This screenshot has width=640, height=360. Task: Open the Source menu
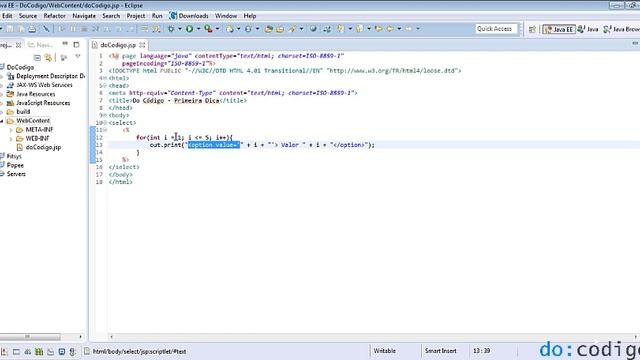(28, 16)
